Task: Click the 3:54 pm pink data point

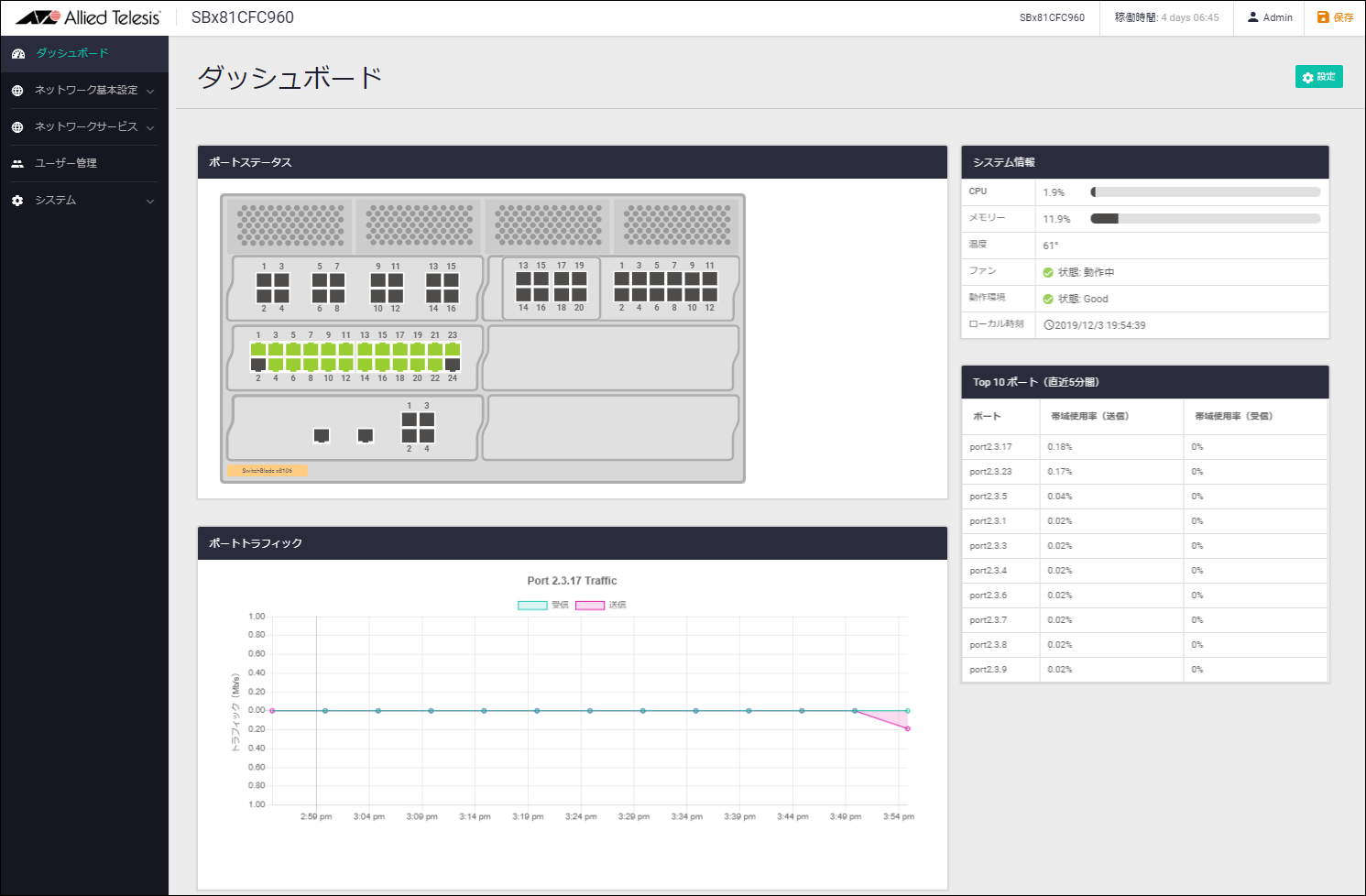Action: coord(908,728)
